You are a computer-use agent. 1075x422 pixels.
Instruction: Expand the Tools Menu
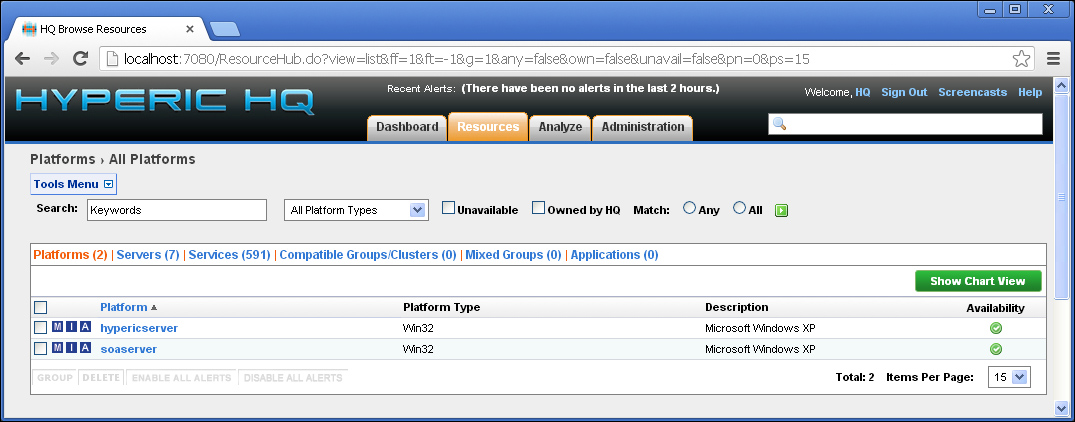[x=73, y=184]
